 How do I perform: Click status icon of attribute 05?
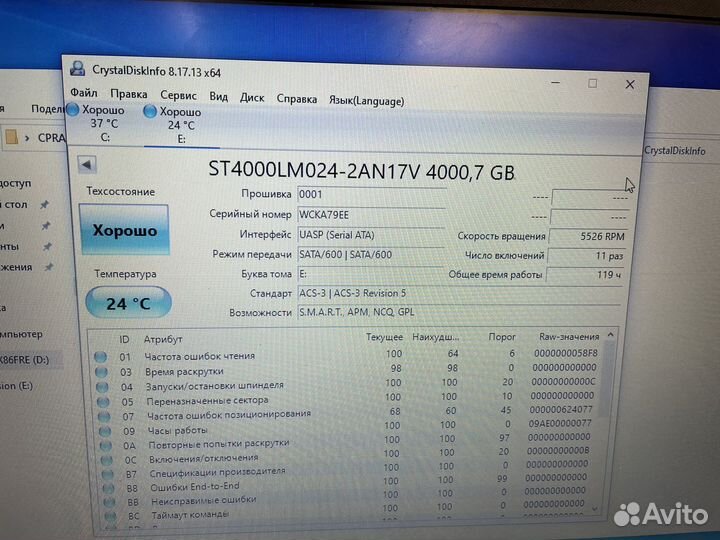coord(103,402)
